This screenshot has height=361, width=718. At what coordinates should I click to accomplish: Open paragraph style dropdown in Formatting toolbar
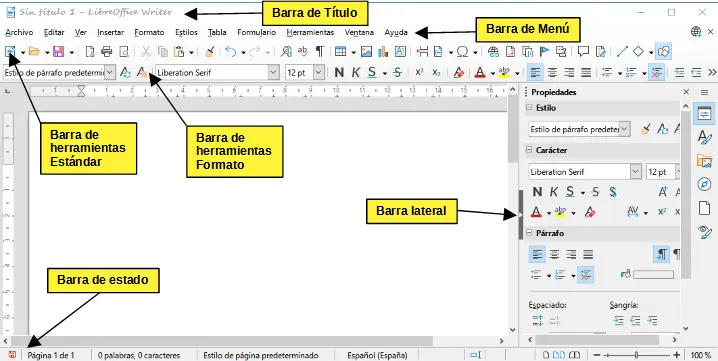[x=110, y=72]
